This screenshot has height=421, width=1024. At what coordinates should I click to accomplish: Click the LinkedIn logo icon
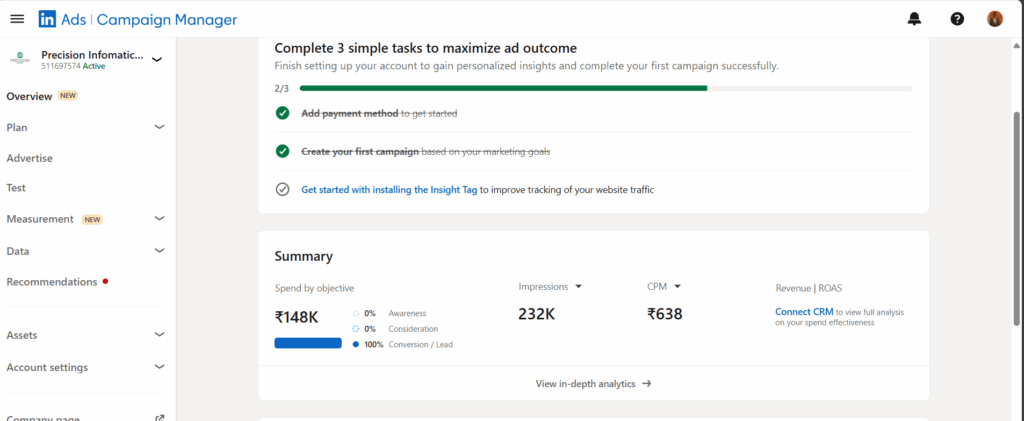(47, 20)
